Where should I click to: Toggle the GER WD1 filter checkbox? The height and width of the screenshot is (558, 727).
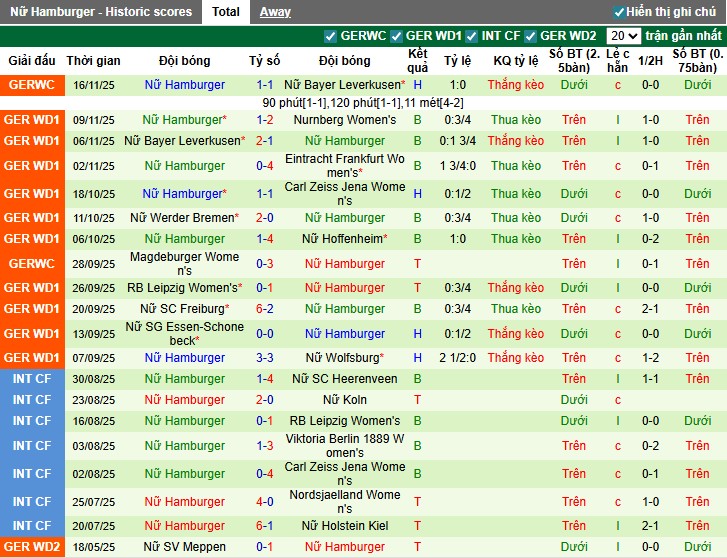click(x=396, y=36)
